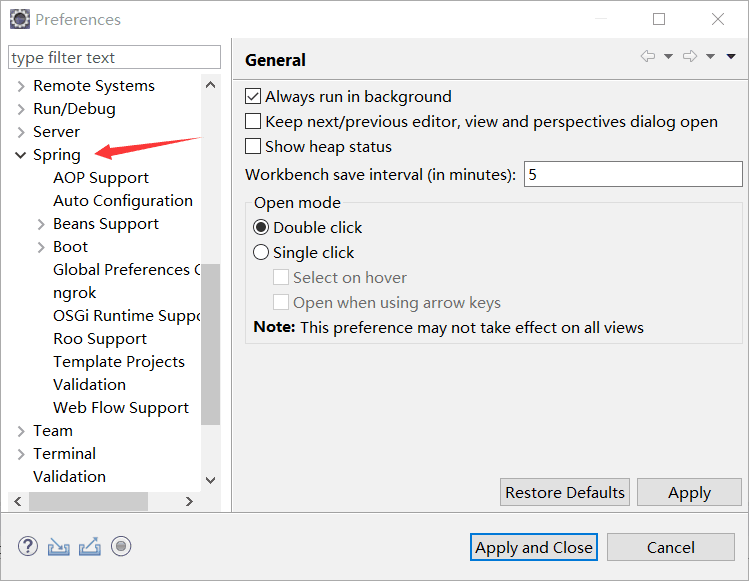This screenshot has height=581, width=749.
Task: Click the Import preferences icon
Action: point(59,547)
